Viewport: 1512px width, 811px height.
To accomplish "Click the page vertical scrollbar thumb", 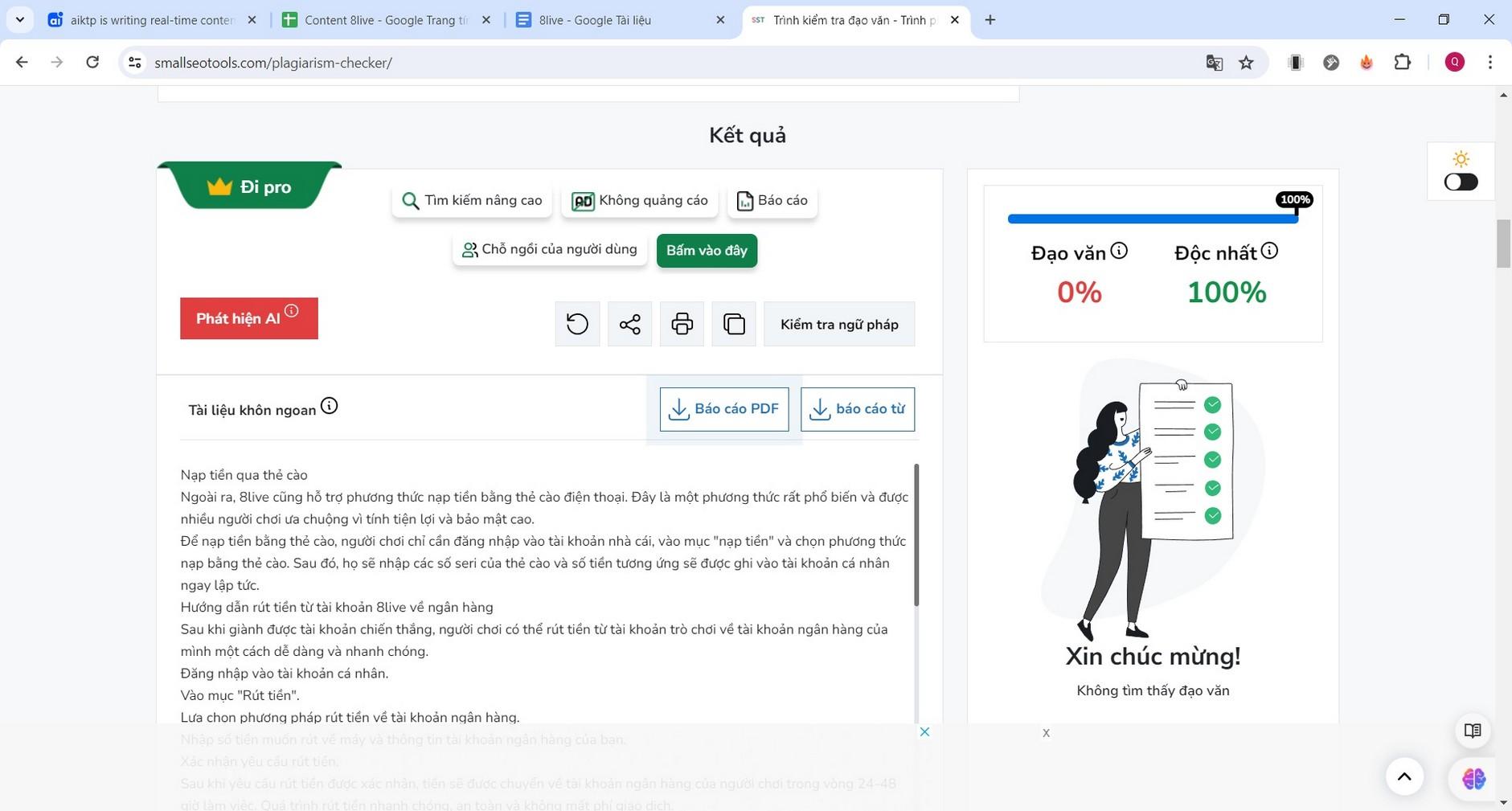I will [x=1504, y=244].
